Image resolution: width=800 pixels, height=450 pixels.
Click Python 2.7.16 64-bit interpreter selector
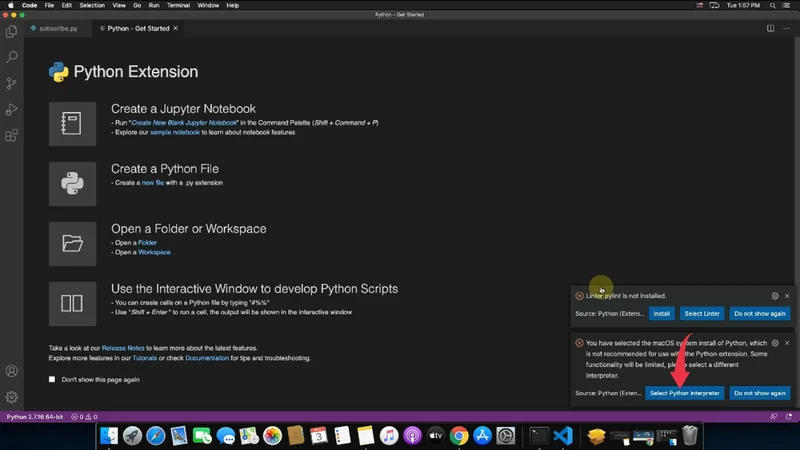click(x=35, y=416)
